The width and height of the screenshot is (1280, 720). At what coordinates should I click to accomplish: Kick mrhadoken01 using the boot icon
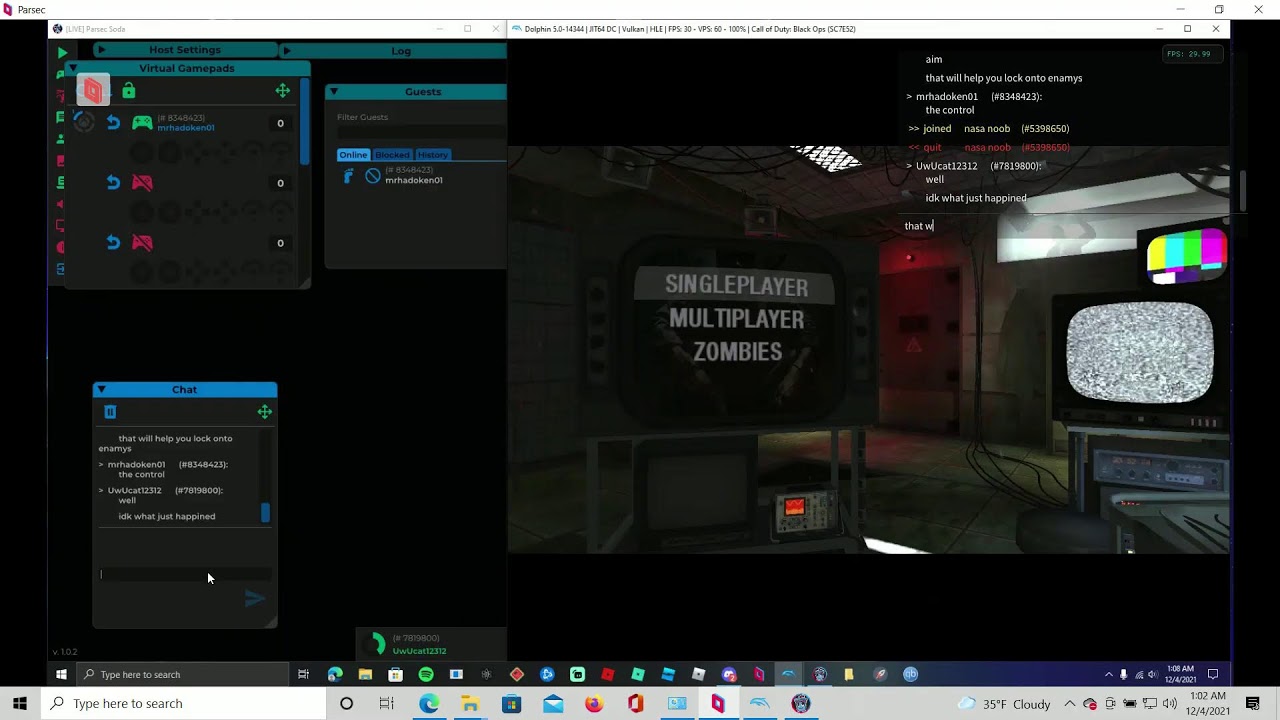point(348,176)
